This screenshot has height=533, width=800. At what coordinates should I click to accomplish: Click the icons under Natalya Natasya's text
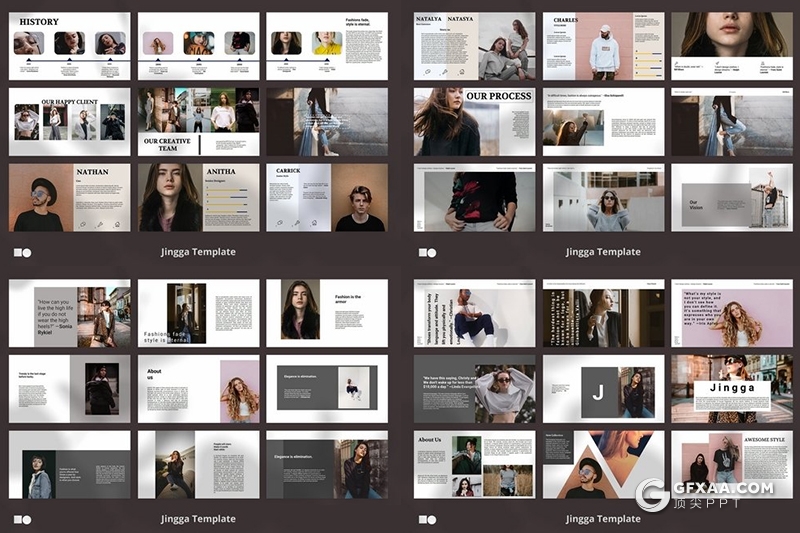click(x=444, y=71)
